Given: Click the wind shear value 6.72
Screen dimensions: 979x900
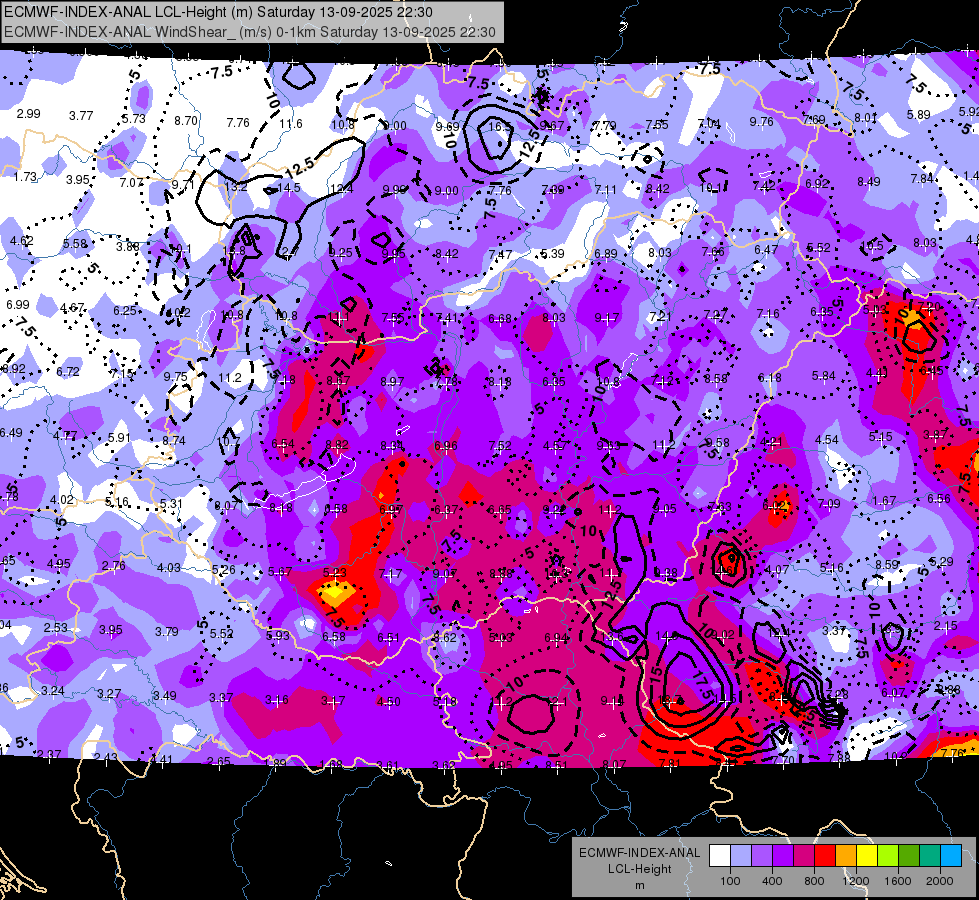Looking at the screenshot, I should pyautogui.click(x=68, y=372).
